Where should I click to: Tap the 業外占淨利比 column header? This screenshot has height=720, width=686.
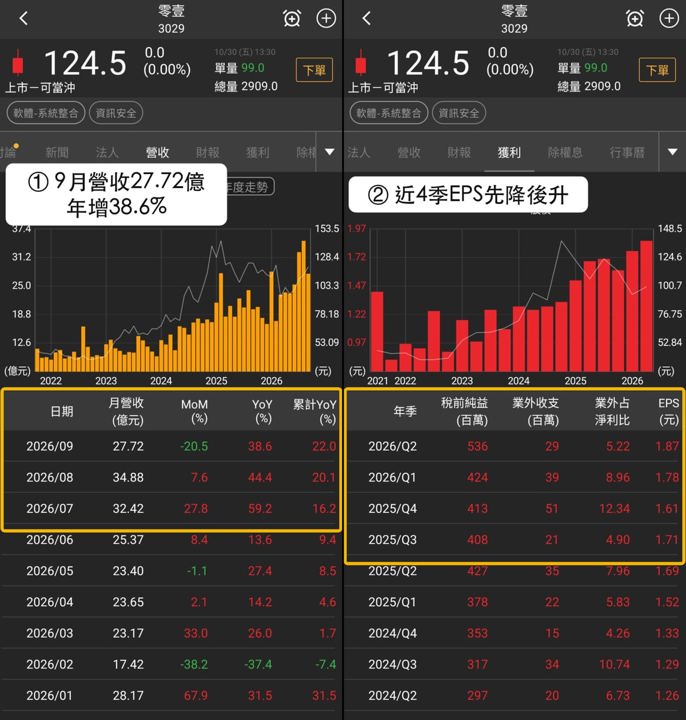pos(613,411)
